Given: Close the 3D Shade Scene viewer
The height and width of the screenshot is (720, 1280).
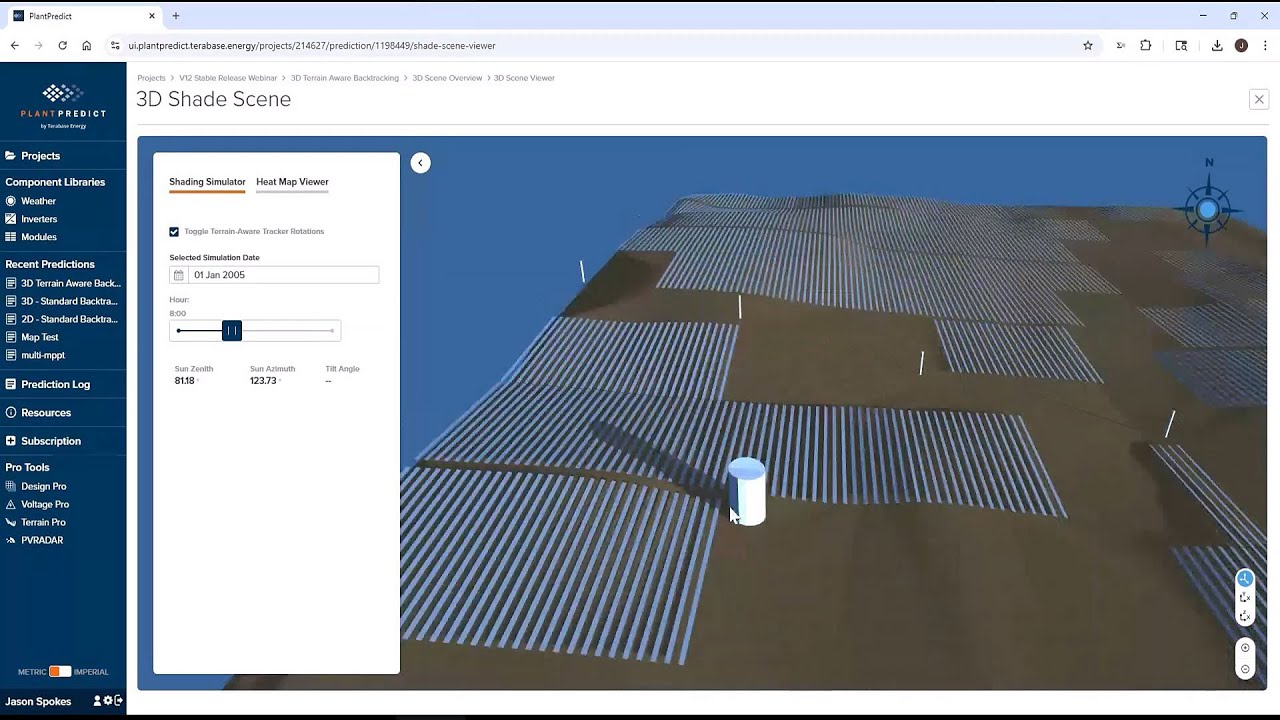Looking at the screenshot, I should [1259, 99].
